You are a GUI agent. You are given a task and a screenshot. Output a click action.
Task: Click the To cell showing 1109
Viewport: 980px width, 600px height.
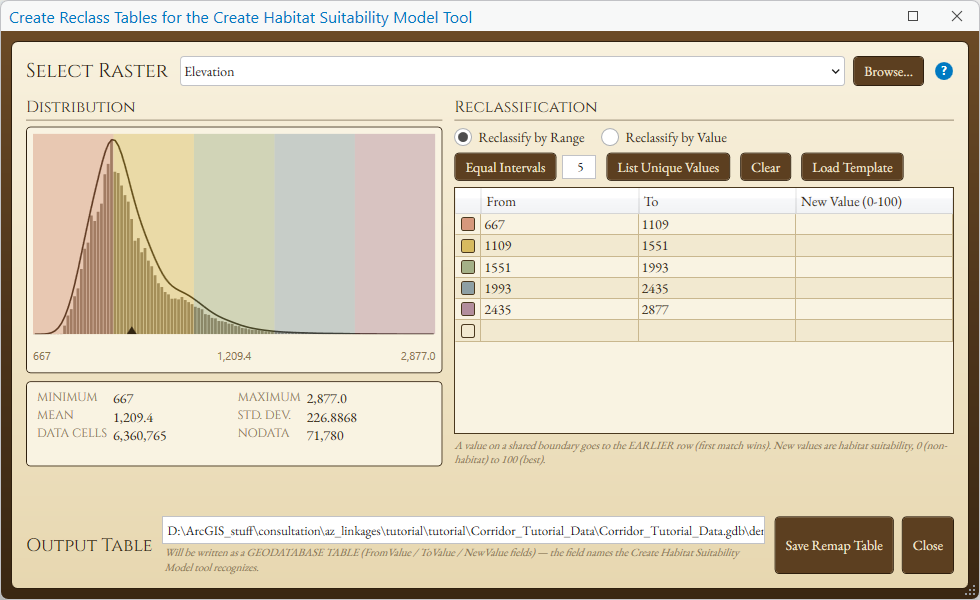coord(717,224)
